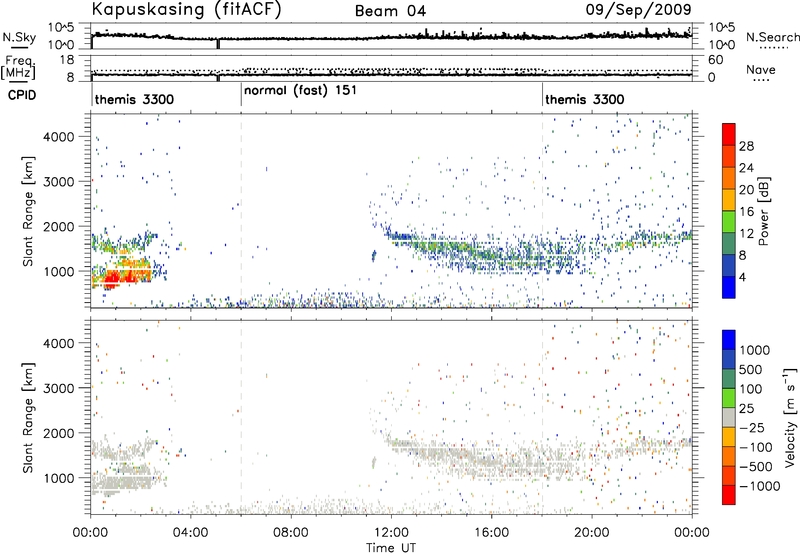
Task: Click the 24 label on Power colorbar
Action: (x=746, y=168)
